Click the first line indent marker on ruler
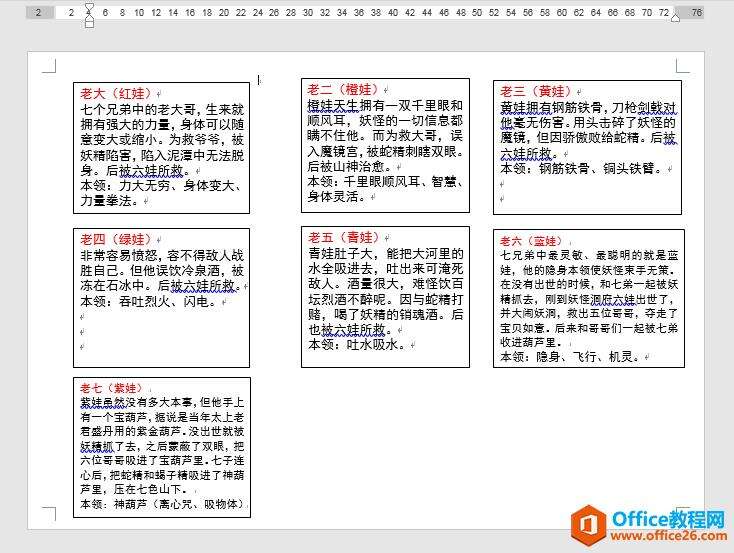 90,8
